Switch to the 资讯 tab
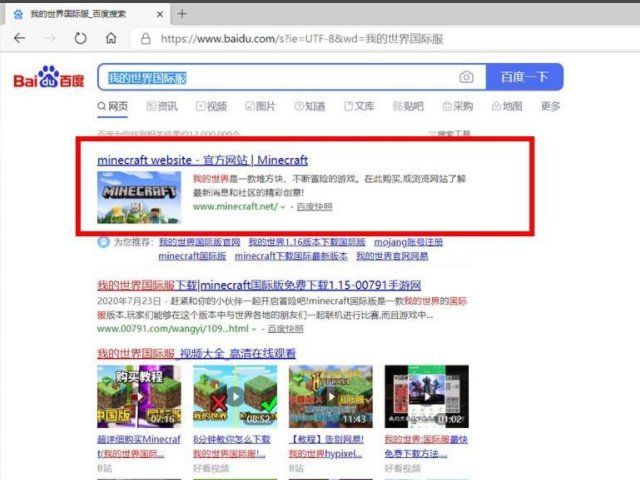Image resolution: width=640 pixels, height=480 pixels. 162,107
